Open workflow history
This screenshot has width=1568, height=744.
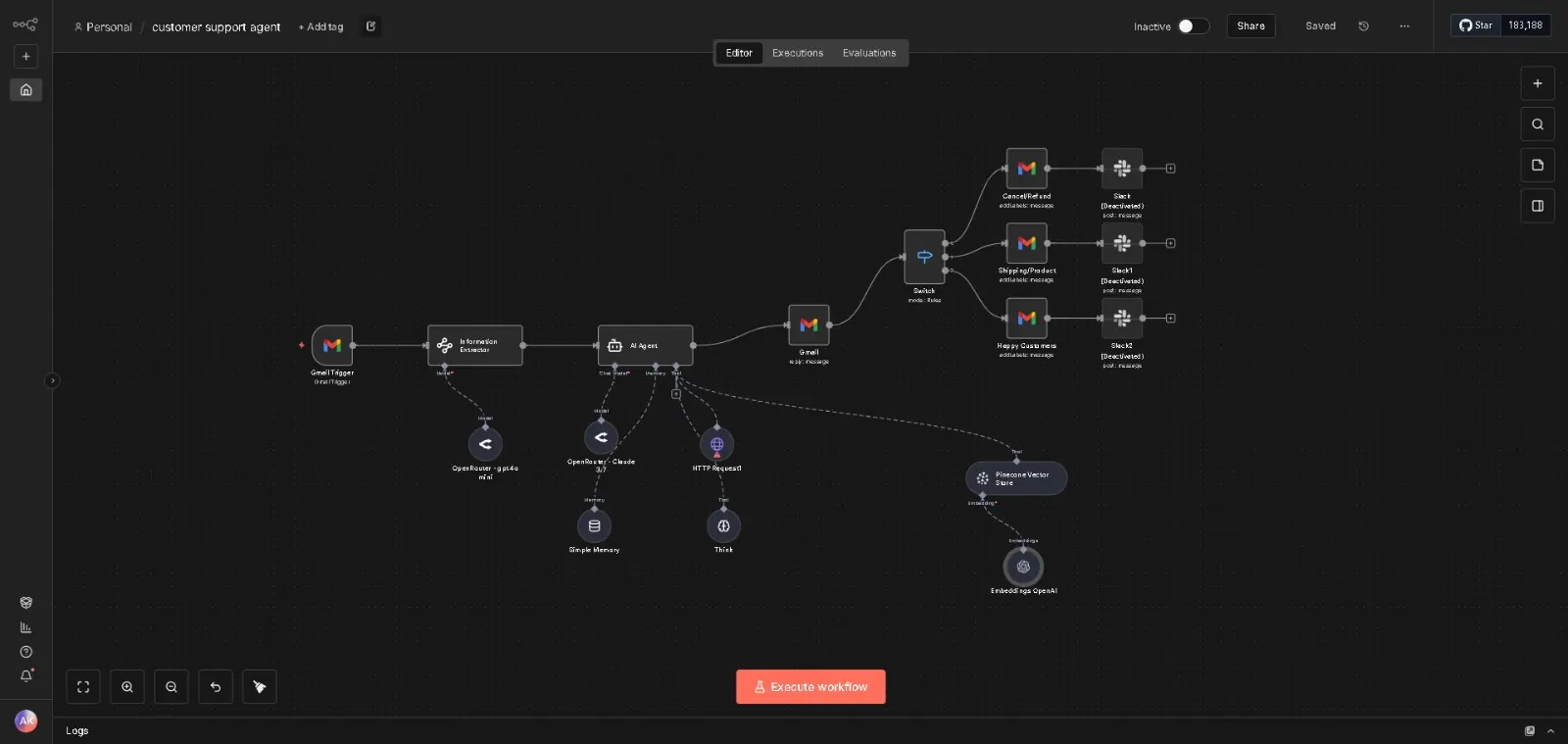tap(1363, 26)
